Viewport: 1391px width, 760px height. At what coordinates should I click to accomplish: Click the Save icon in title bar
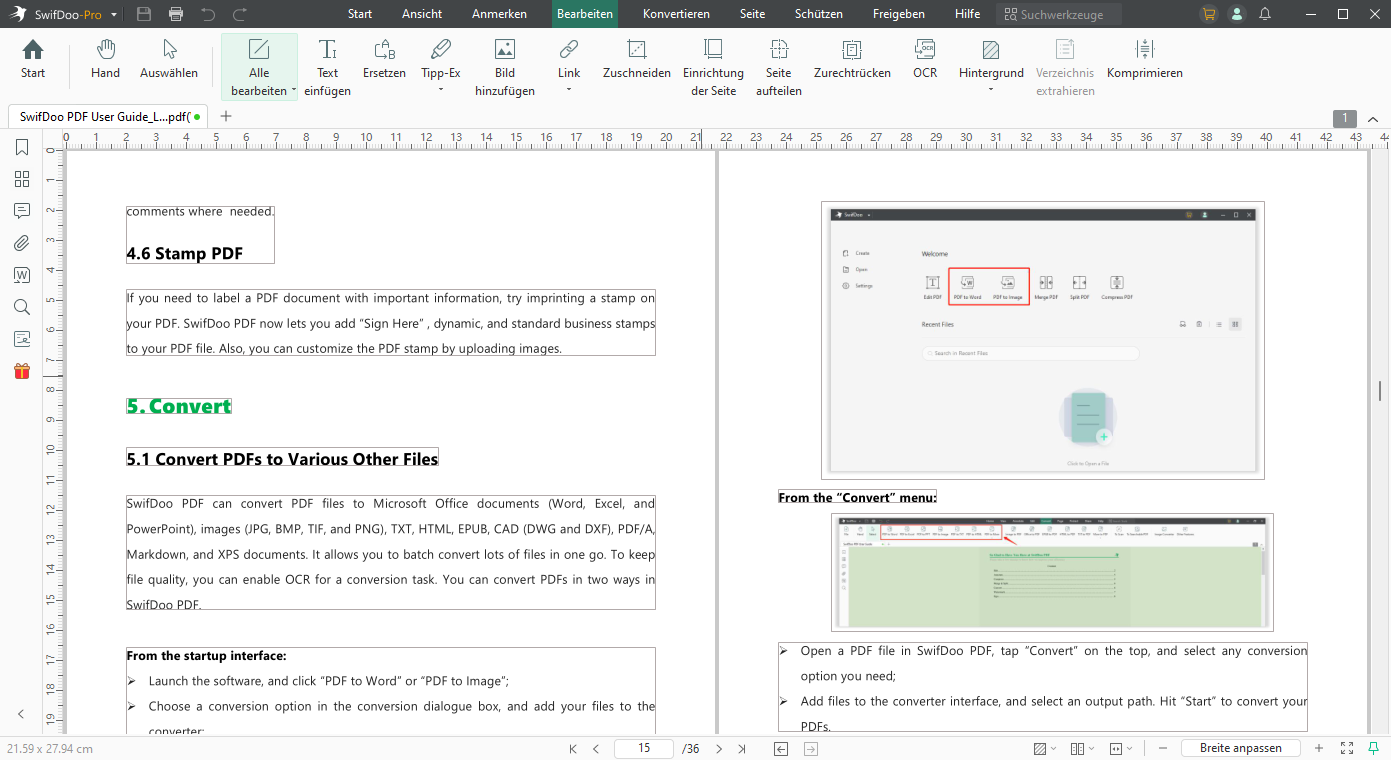144,14
